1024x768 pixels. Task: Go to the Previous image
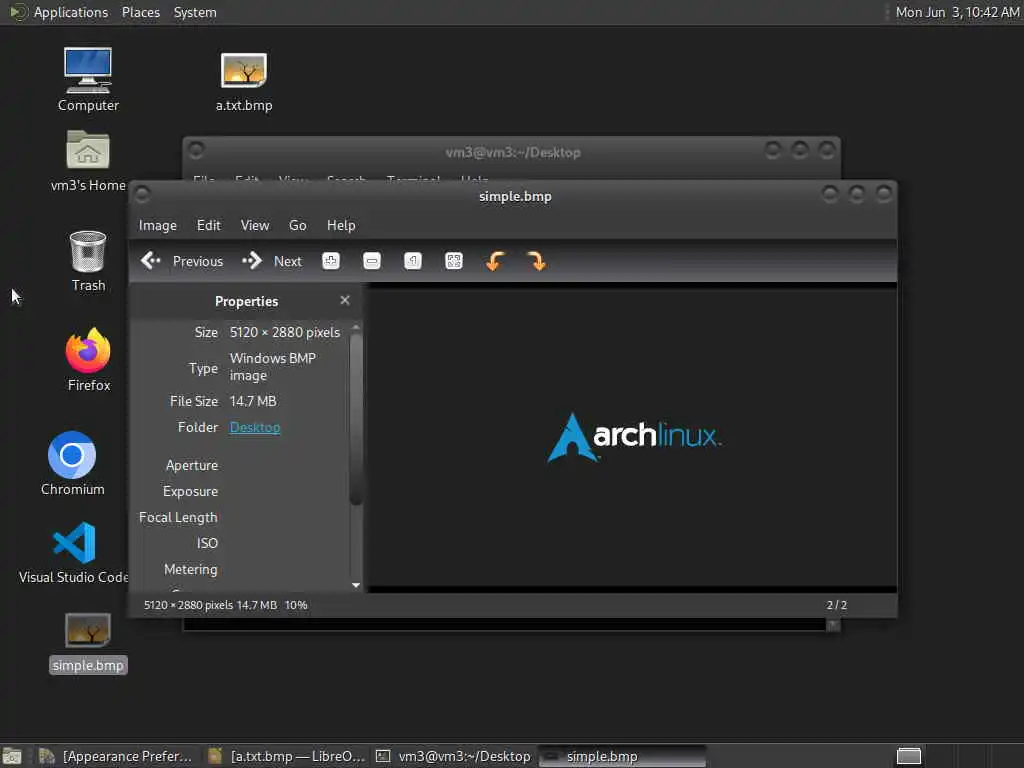coord(182,261)
